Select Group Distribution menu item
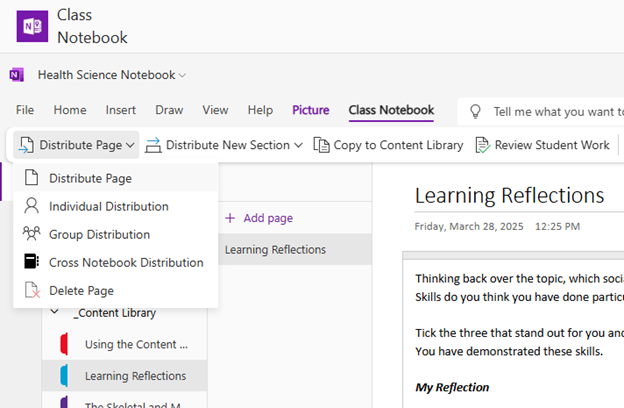 coord(115,234)
